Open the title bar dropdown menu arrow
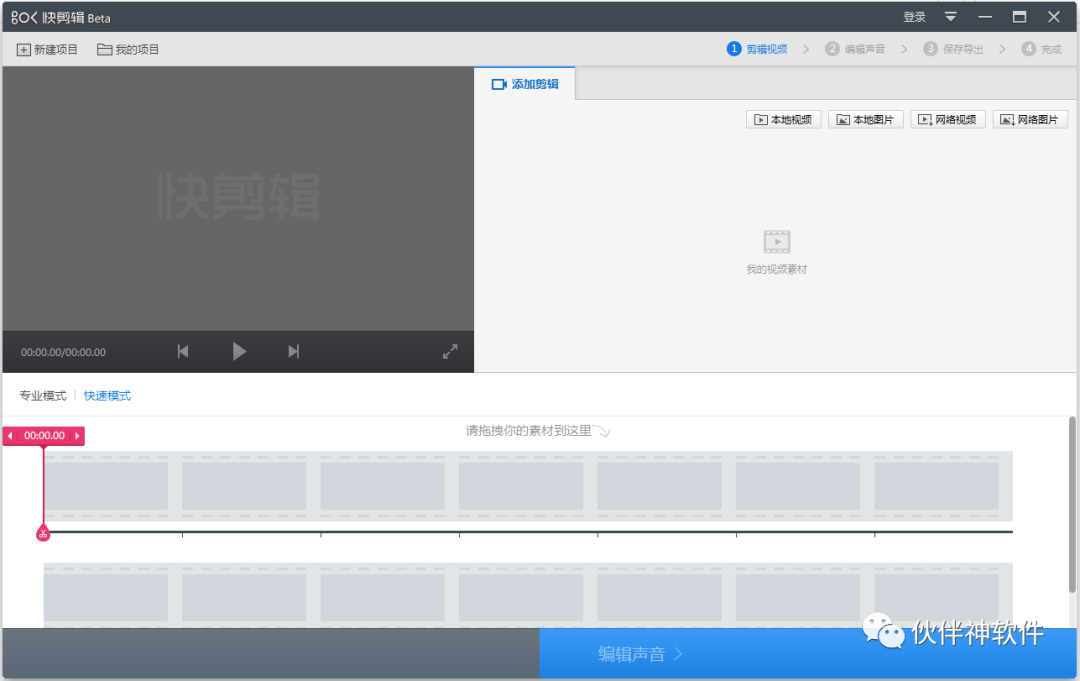The height and width of the screenshot is (681, 1080). [951, 17]
